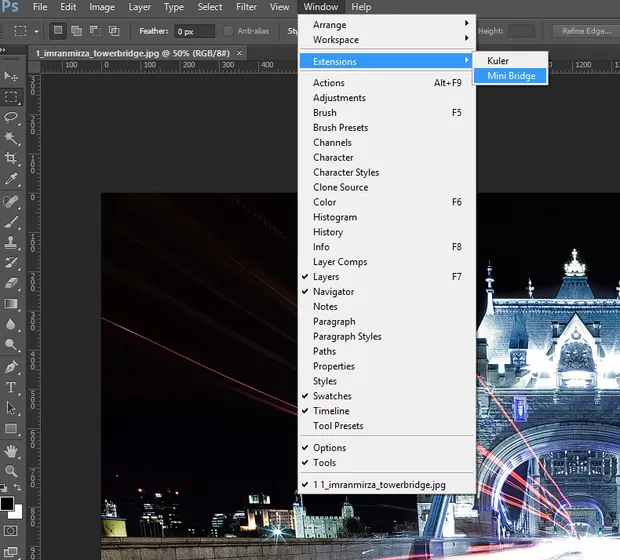Viewport: 620px width, 560px height.
Task: Toggle the Navigator panel off
Action: tap(333, 292)
